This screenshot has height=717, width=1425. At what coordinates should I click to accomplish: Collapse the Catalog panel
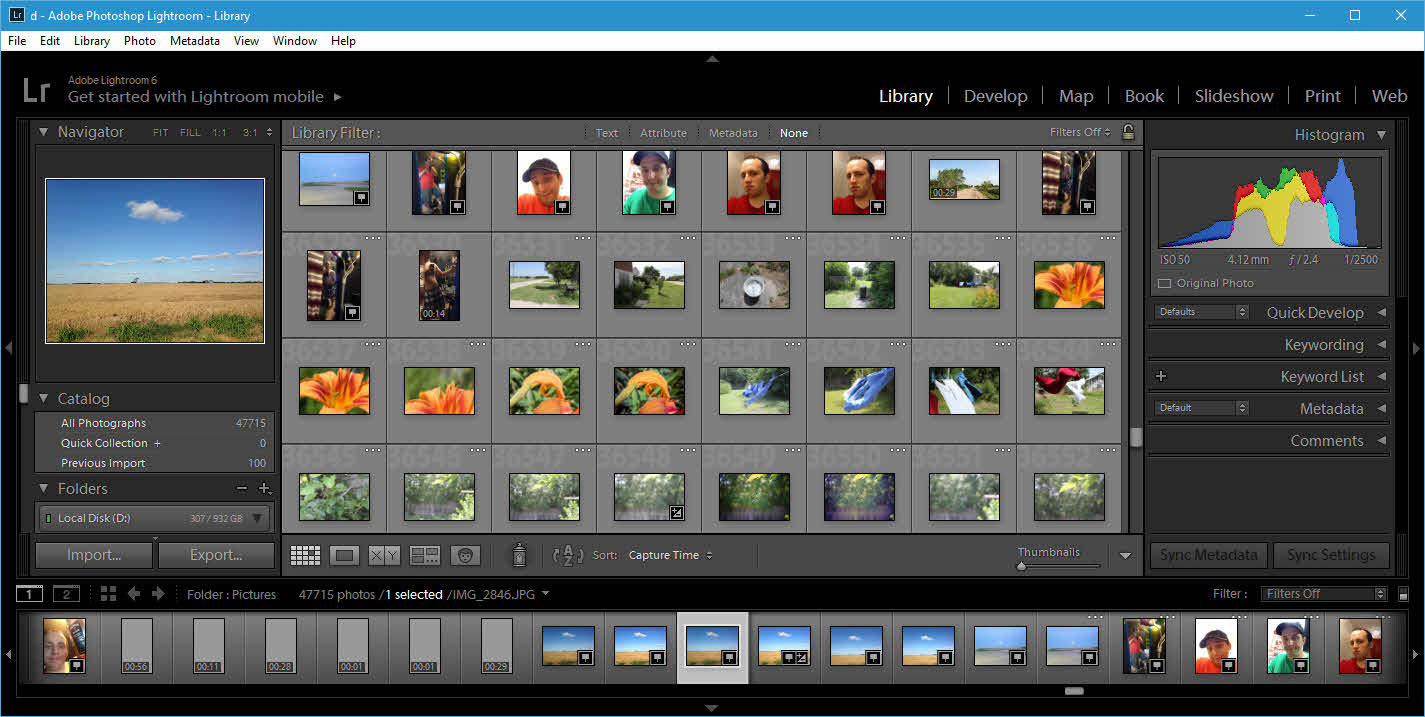[43, 398]
